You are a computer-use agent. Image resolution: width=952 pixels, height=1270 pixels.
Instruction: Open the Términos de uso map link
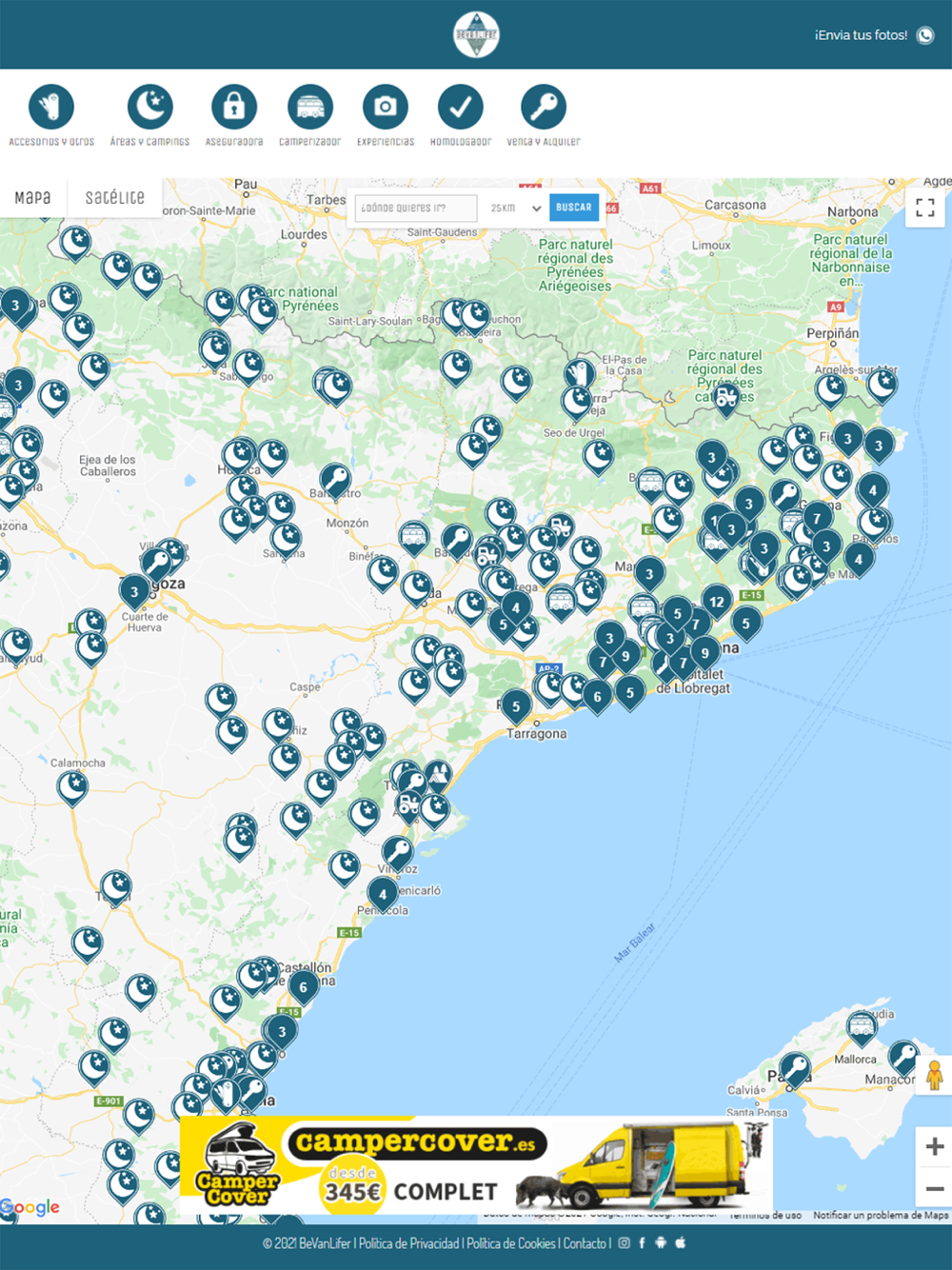(x=766, y=1216)
